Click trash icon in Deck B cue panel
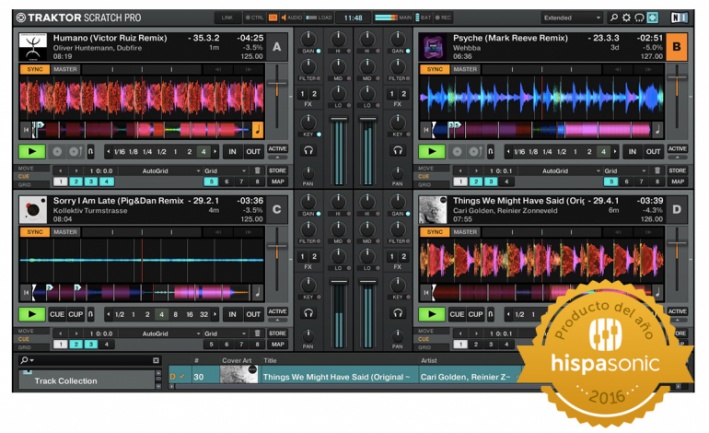This screenshot has width=709, height=433. tap(657, 170)
